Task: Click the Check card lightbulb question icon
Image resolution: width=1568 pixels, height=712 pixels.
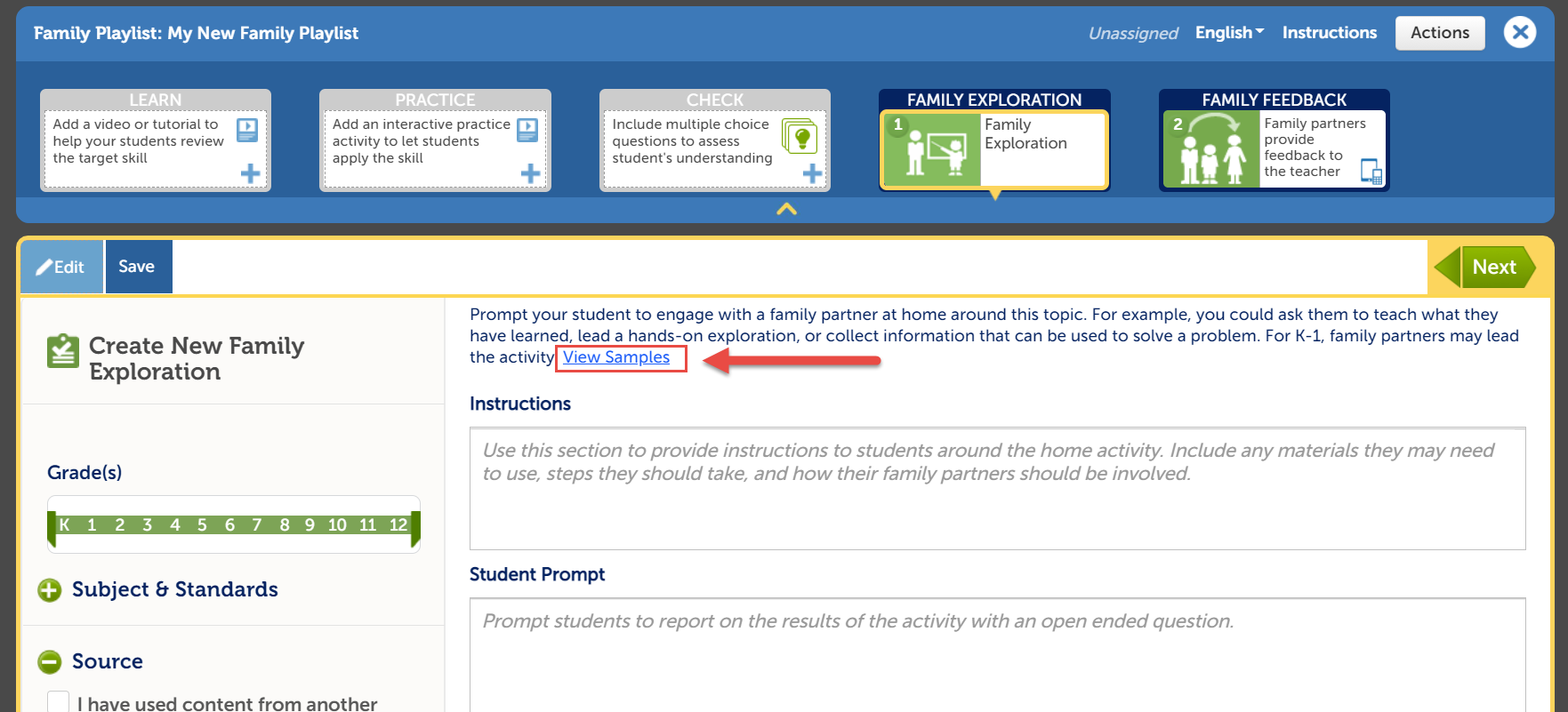Action: tap(800, 136)
